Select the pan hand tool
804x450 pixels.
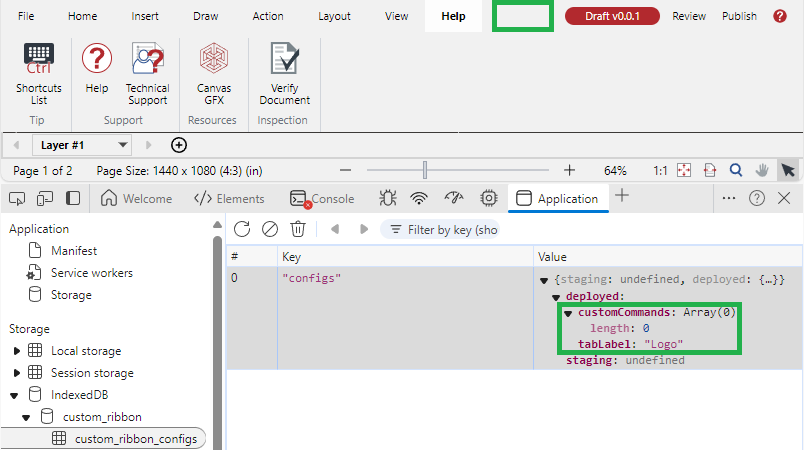[x=761, y=170]
